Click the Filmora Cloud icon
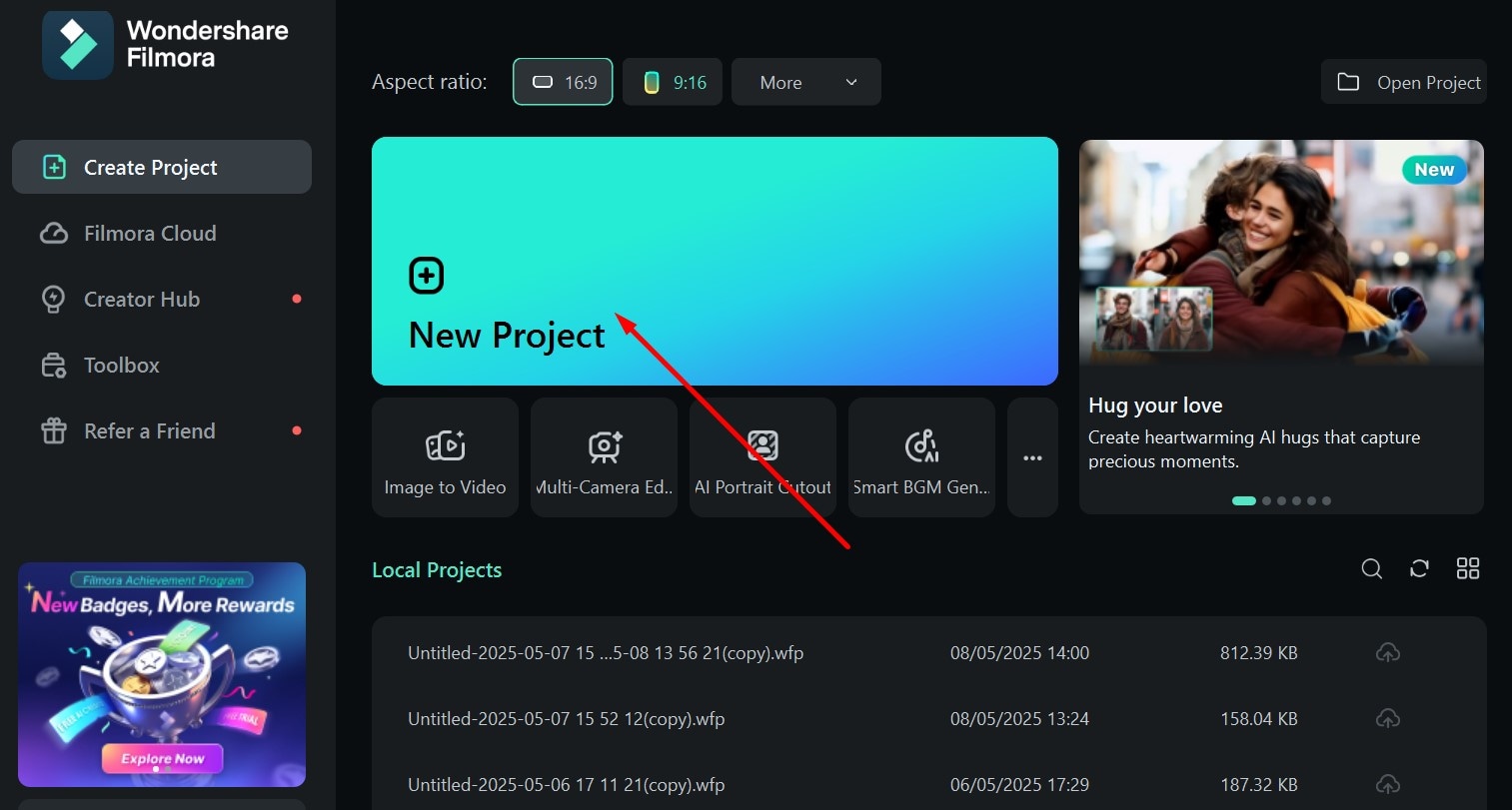1512x810 pixels. (x=54, y=234)
